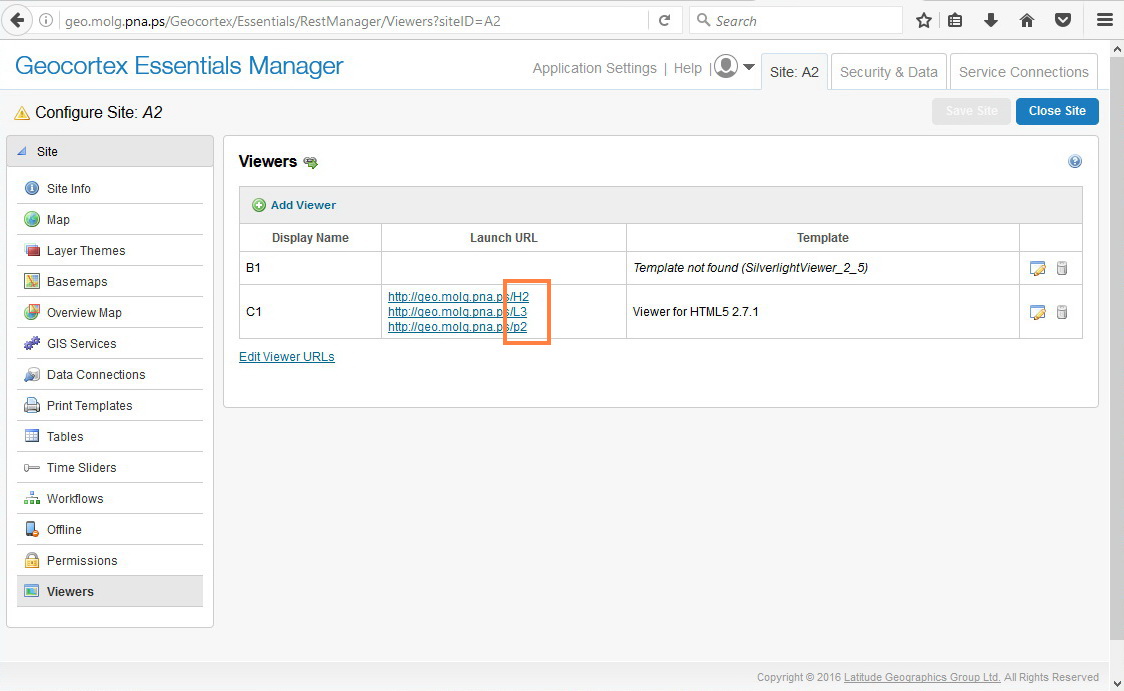Image resolution: width=1124 pixels, height=691 pixels.
Task: Click the Viewers help question mark icon
Action: (x=1075, y=161)
